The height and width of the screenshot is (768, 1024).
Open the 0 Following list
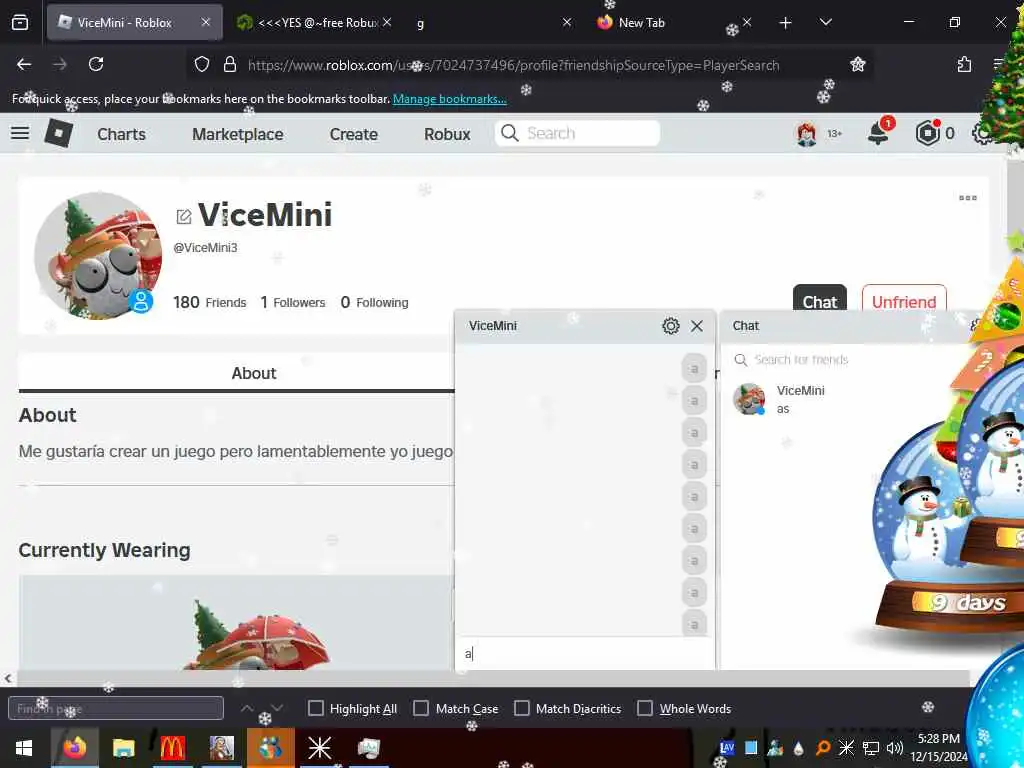click(x=374, y=302)
